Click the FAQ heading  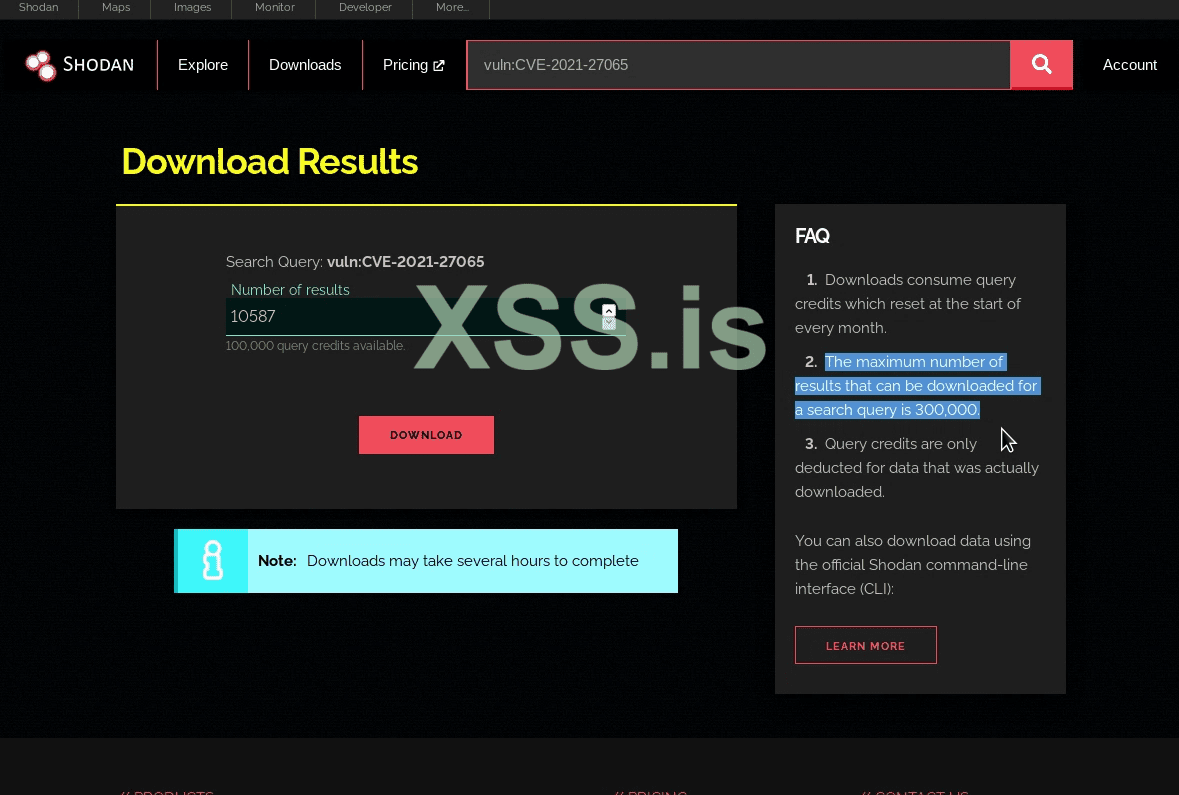coord(812,236)
